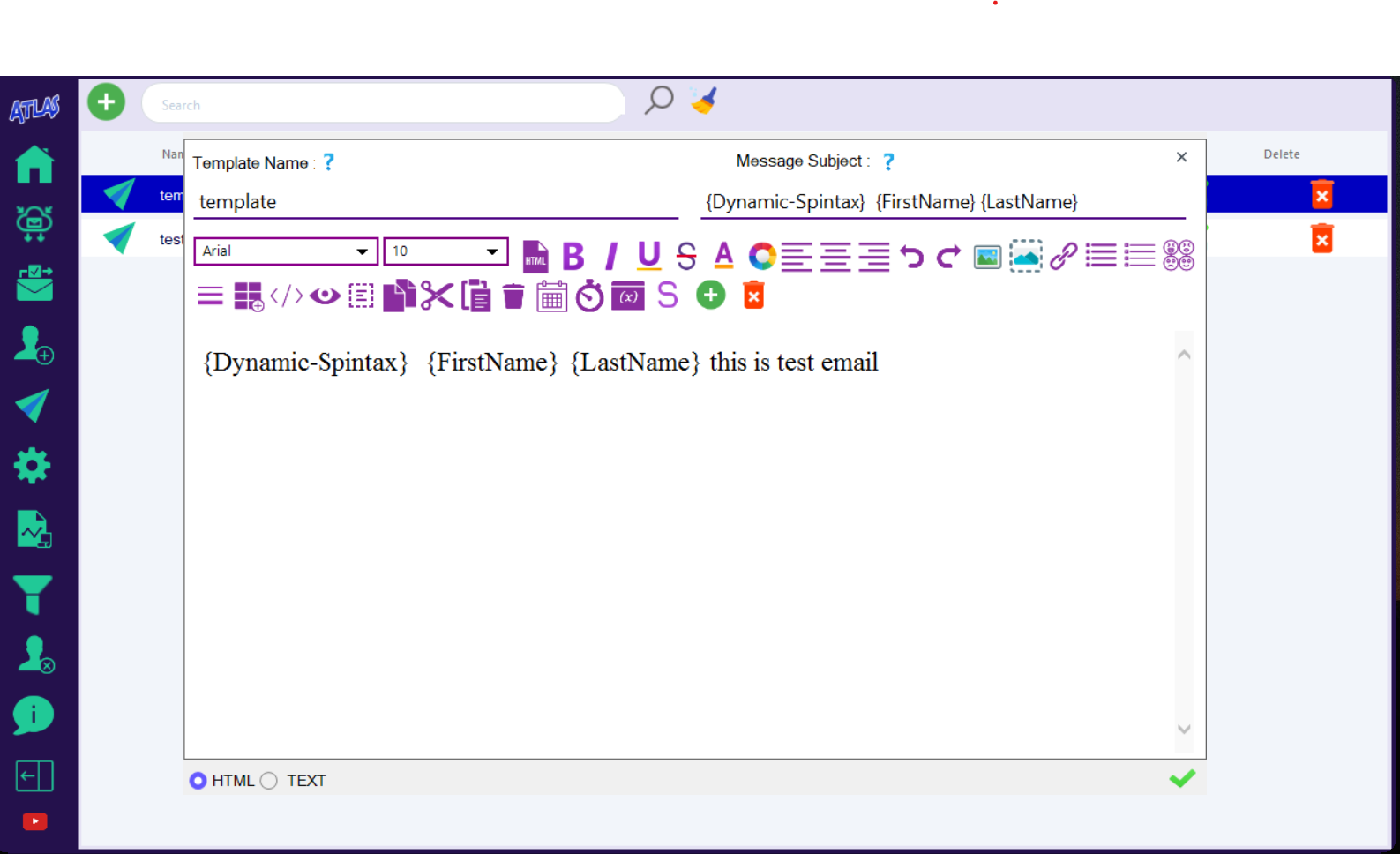Save template with green checkmark
1400x854 pixels.
pyautogui.click(x=1182, y=778)
